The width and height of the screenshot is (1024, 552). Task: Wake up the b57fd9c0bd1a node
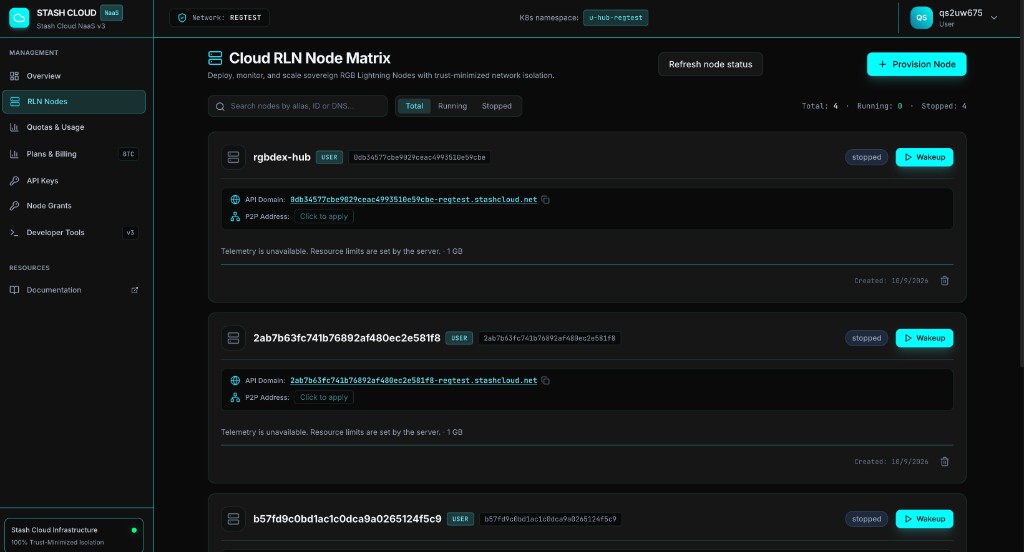click(924, 519)
